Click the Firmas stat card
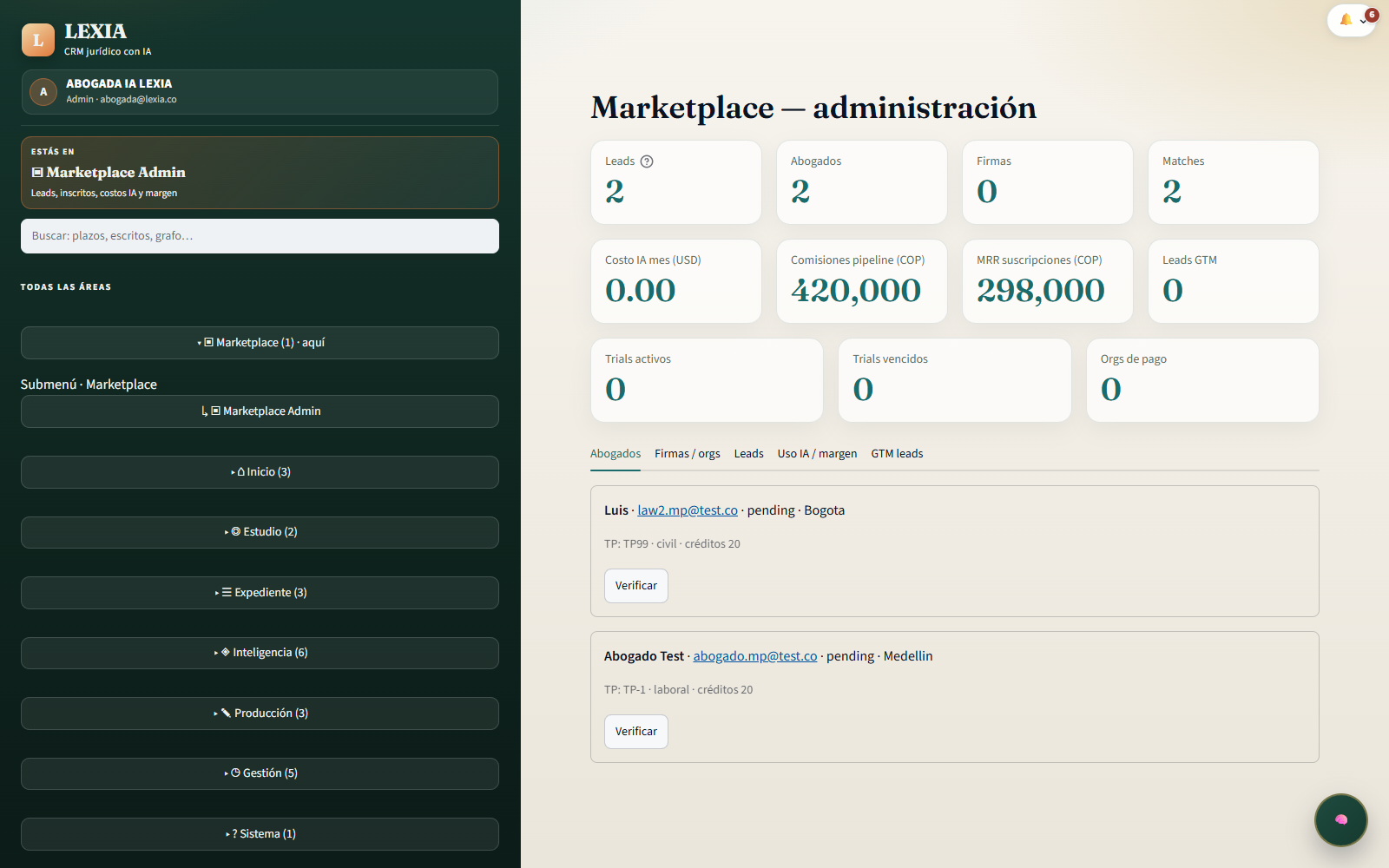 click(x=1048, y=182)
